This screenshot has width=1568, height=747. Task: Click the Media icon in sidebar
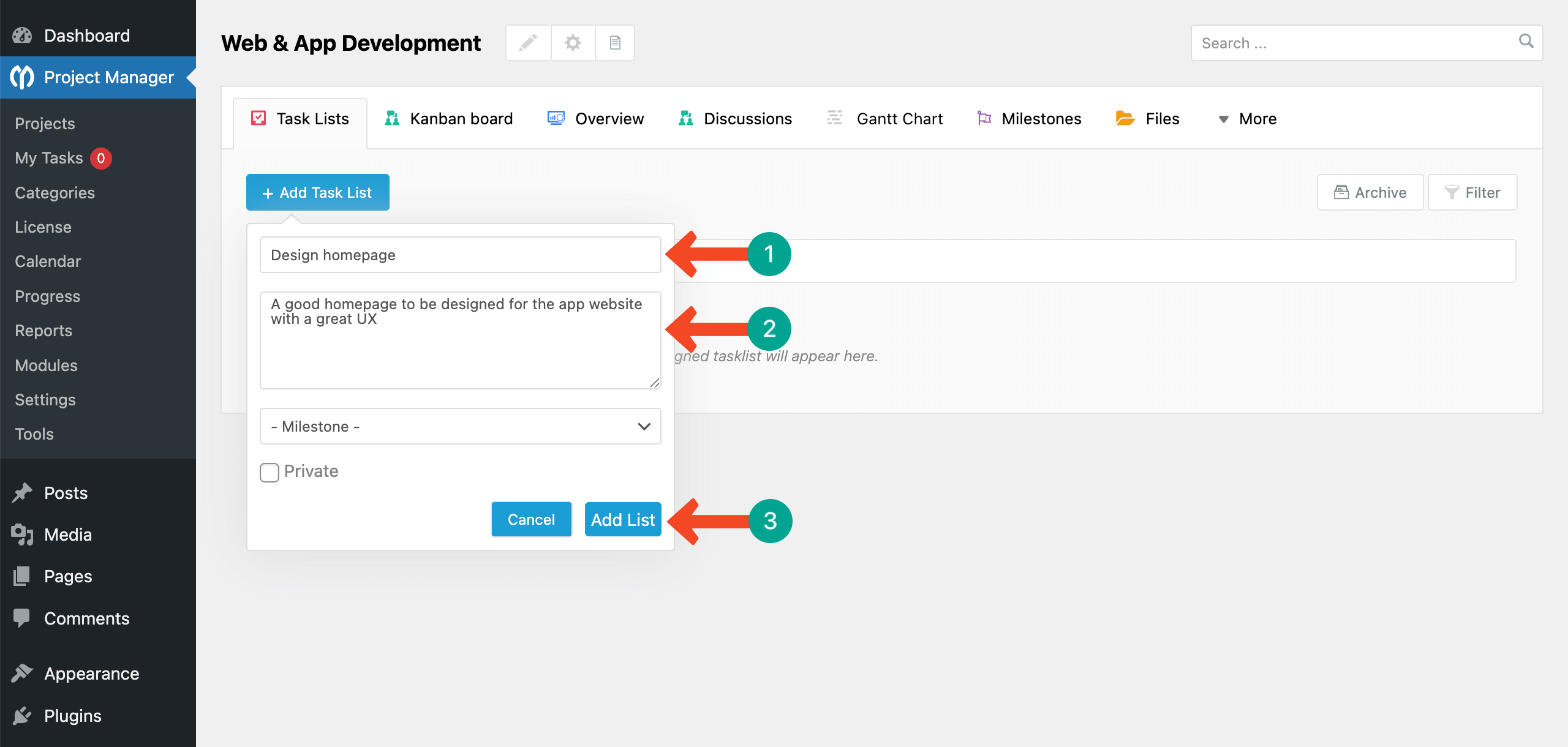click(22, 535)
